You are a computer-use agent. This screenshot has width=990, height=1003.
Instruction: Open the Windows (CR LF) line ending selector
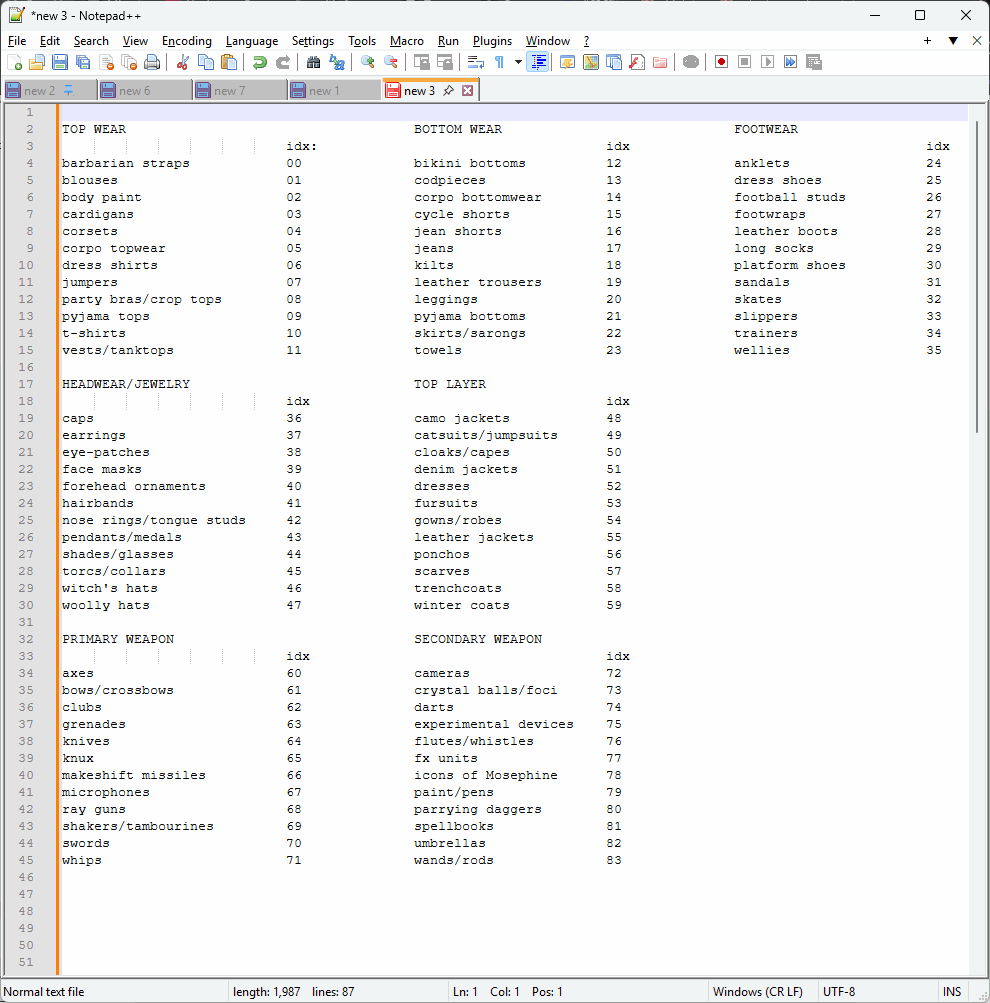pyautogui.click(x=757, y=991)
